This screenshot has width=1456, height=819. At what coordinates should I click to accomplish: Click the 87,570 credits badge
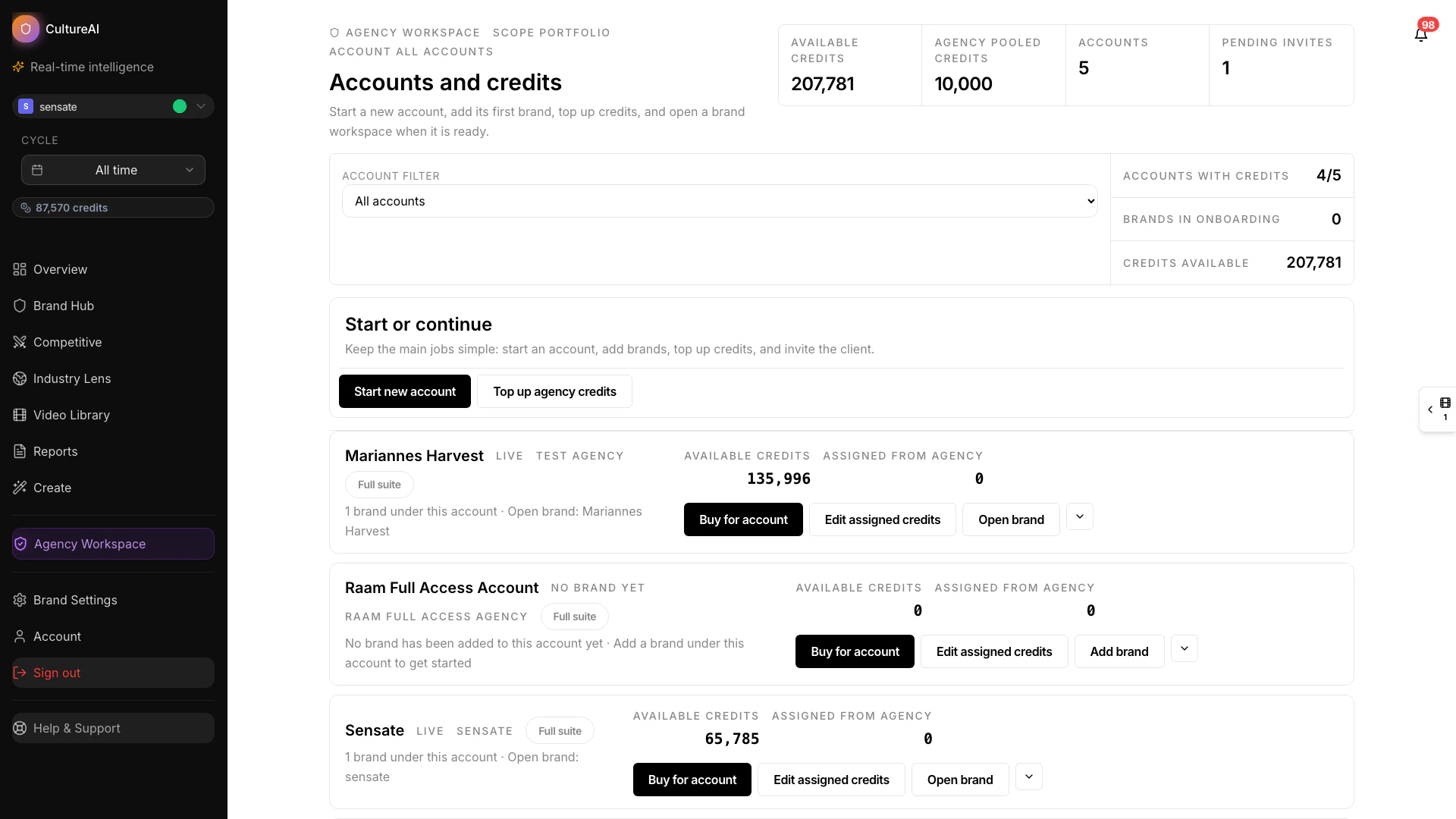pos(113,207)
